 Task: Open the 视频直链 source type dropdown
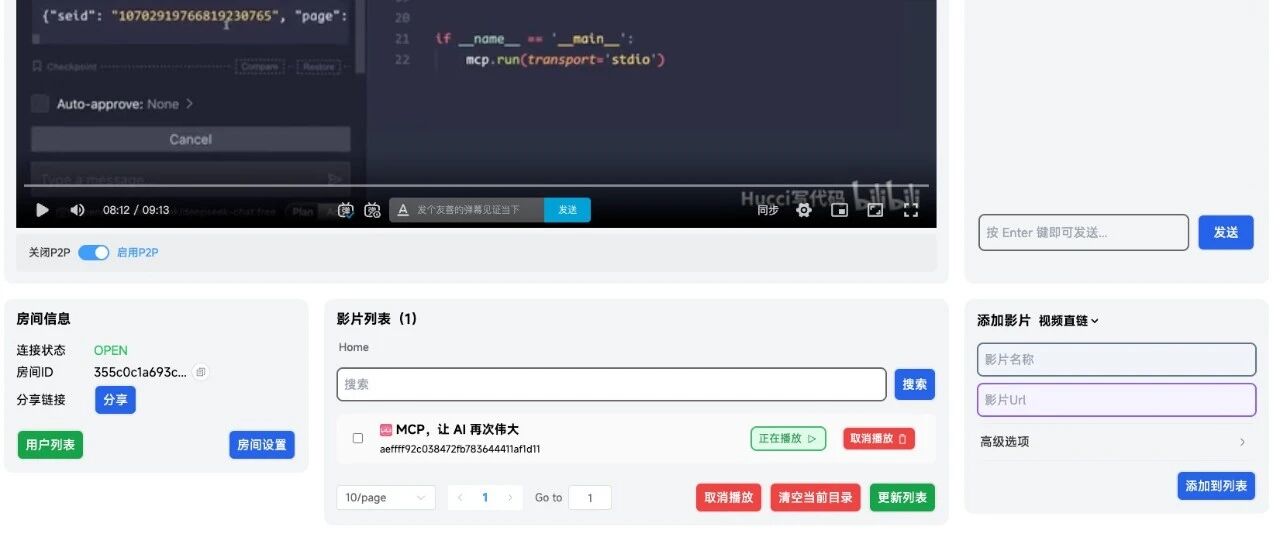1069,321
